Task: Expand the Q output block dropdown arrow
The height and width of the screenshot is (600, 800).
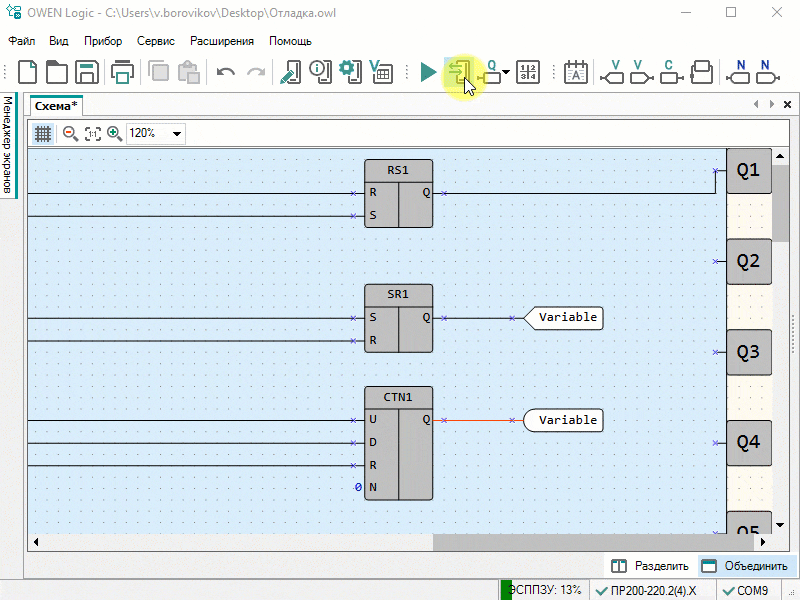Action: pos(507,72)
